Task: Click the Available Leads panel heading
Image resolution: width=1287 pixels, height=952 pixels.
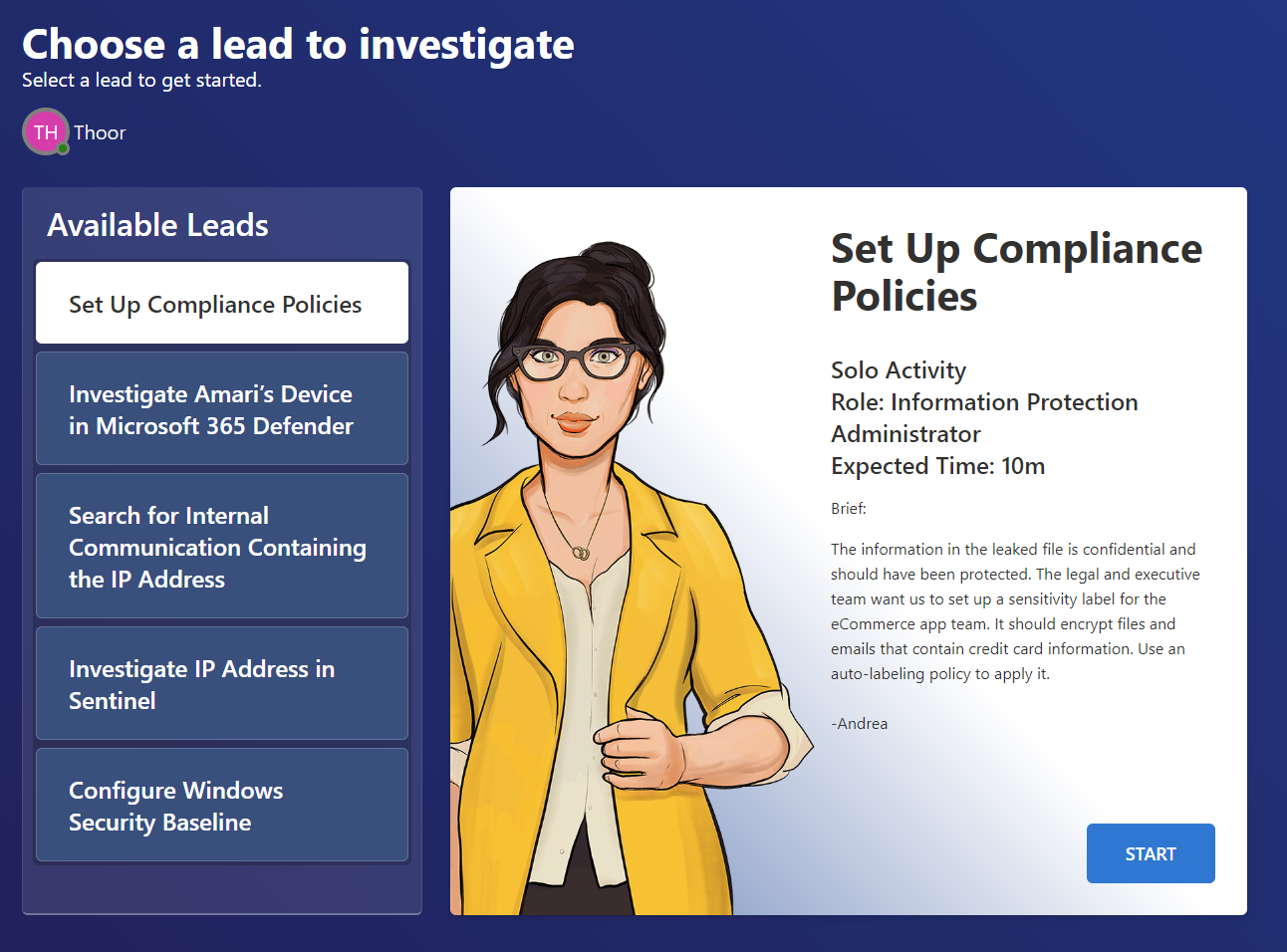Action: click(157, 225)
